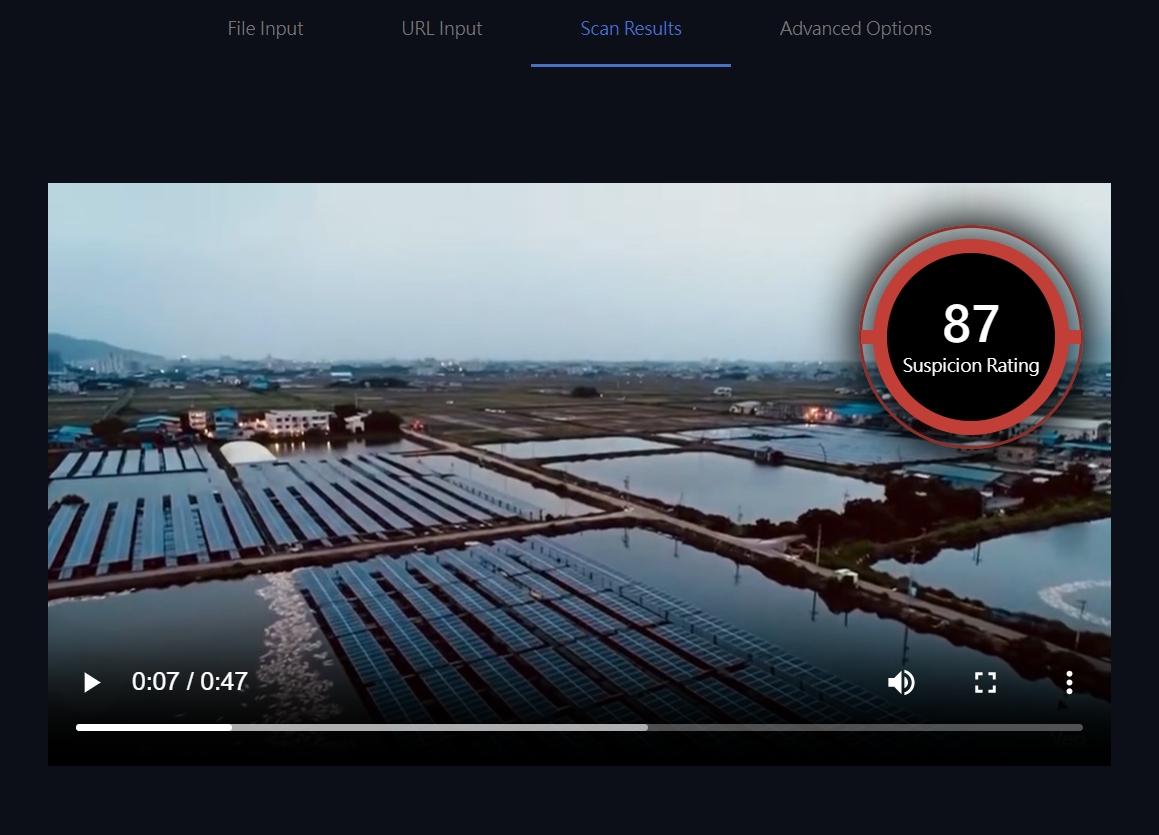The width and height of the screenshot is (1159, 835).
Task: Click the Suspicion Rating label text
Action: coord(970,366)
